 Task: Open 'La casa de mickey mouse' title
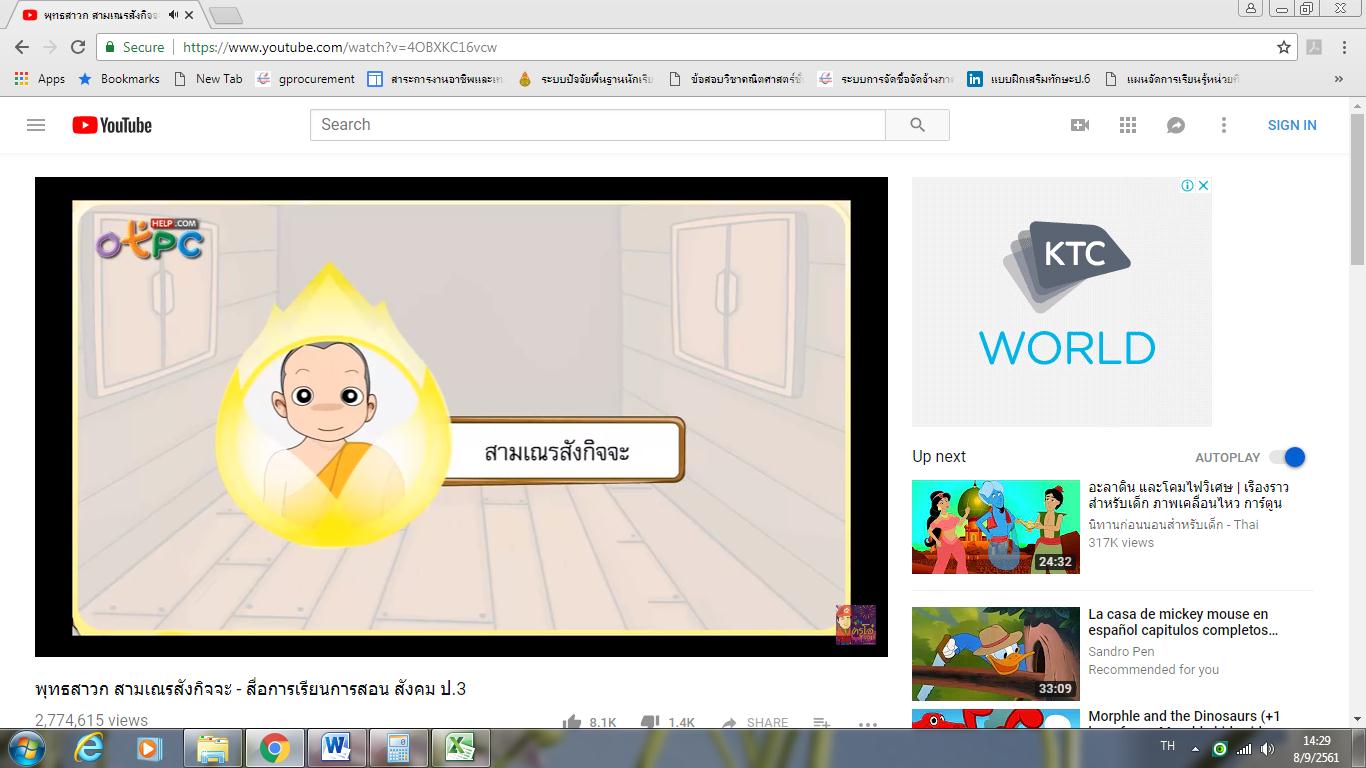coord(1183,622)
